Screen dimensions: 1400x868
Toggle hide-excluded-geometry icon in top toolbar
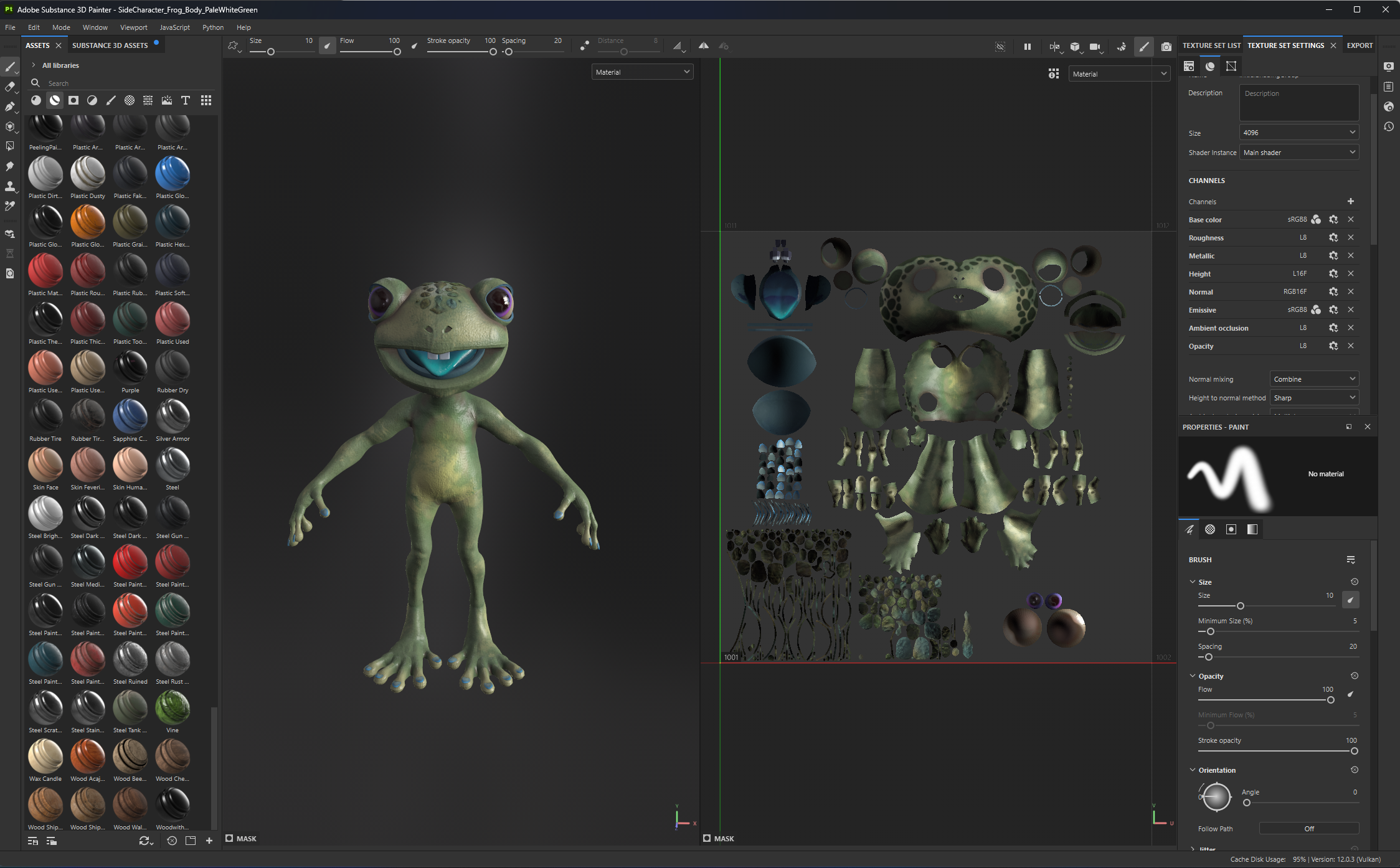click(x=1000, y=47)
